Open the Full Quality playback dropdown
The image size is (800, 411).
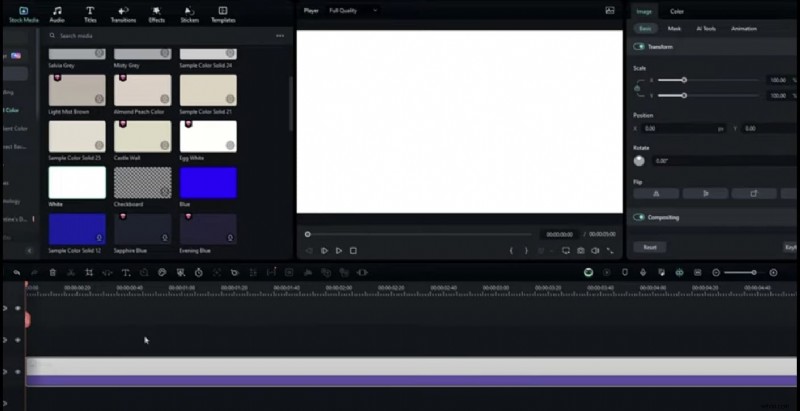353,10
